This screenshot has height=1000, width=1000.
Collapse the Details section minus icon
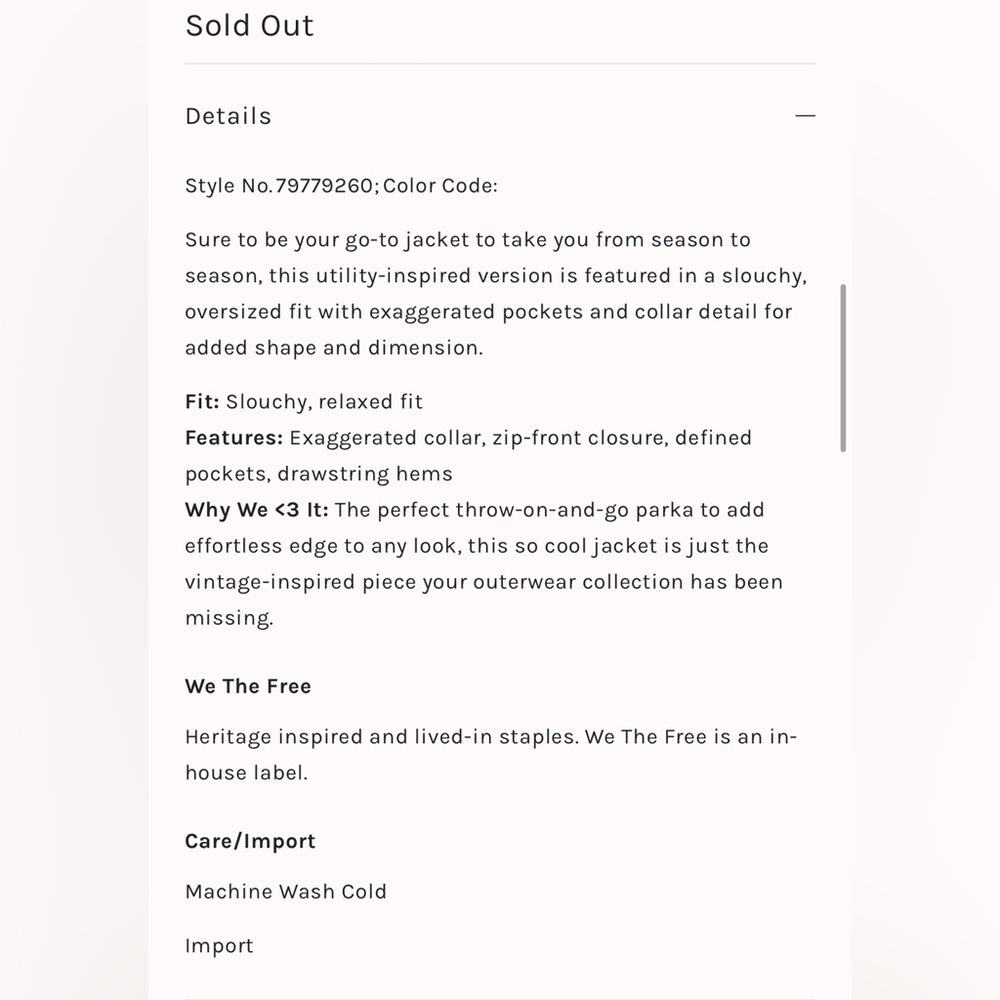coord(805,115)
